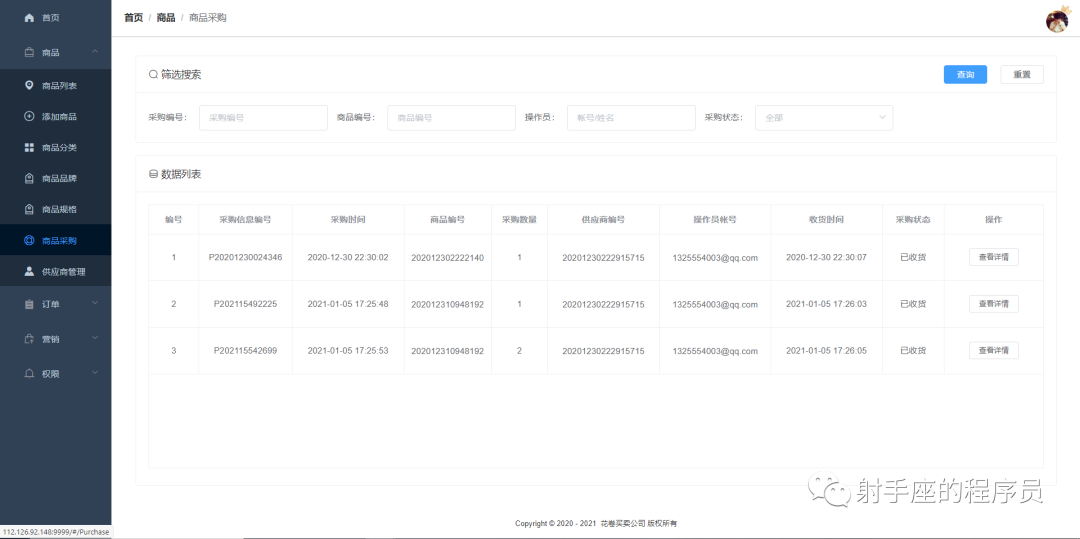Click the 添加商品 plus circle icon
This screenshot has height=539, width=1080.
pyautogui.click(x=29, y=116)
